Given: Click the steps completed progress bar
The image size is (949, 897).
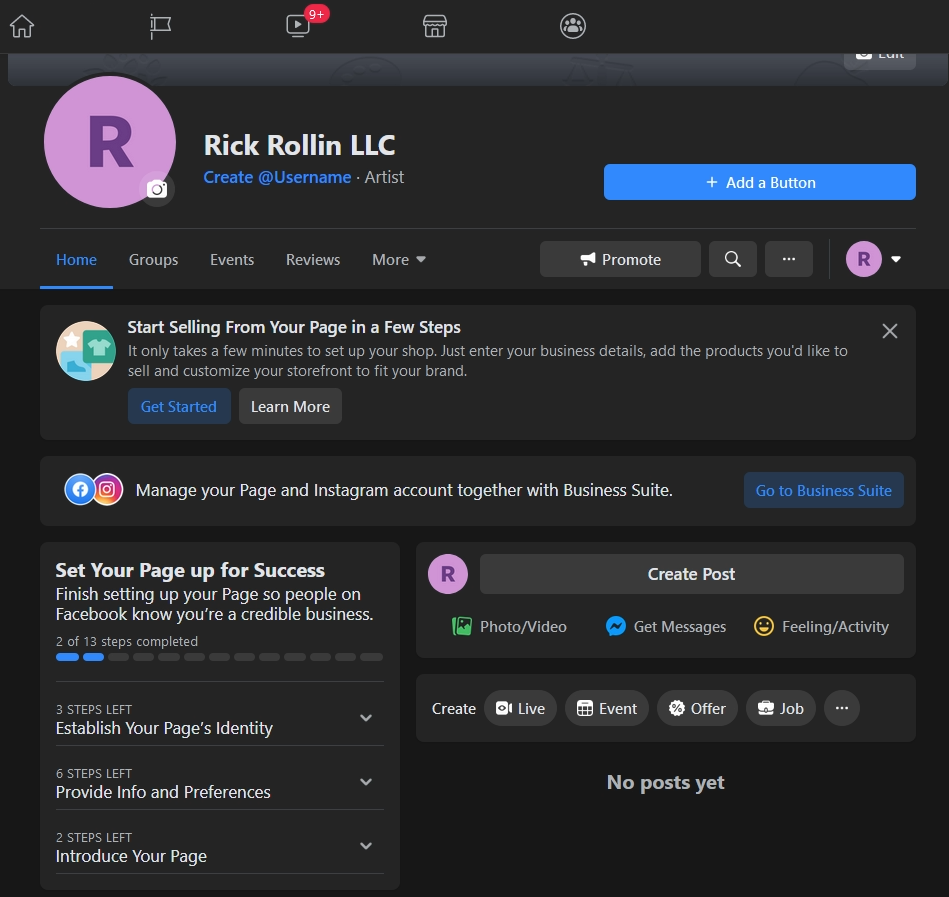Looking at the screenshot, I should click(x=220, y=657).
